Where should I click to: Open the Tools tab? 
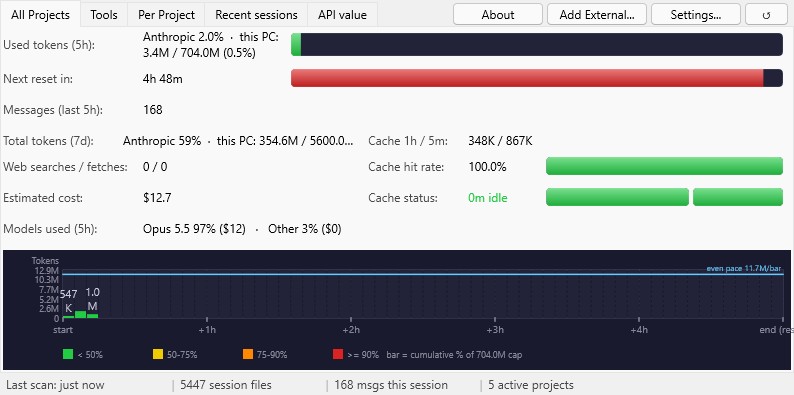(104, 15)
